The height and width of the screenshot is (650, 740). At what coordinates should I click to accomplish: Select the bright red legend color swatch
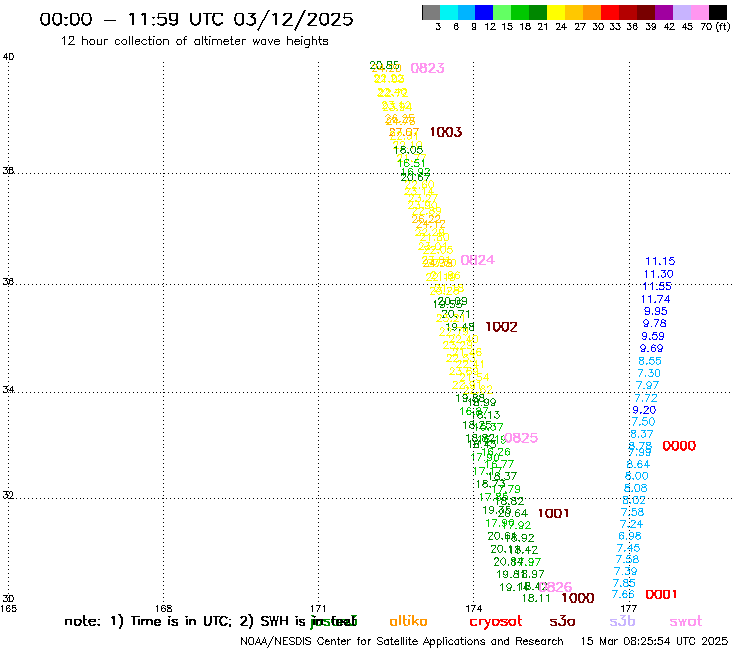click(609, 12)
